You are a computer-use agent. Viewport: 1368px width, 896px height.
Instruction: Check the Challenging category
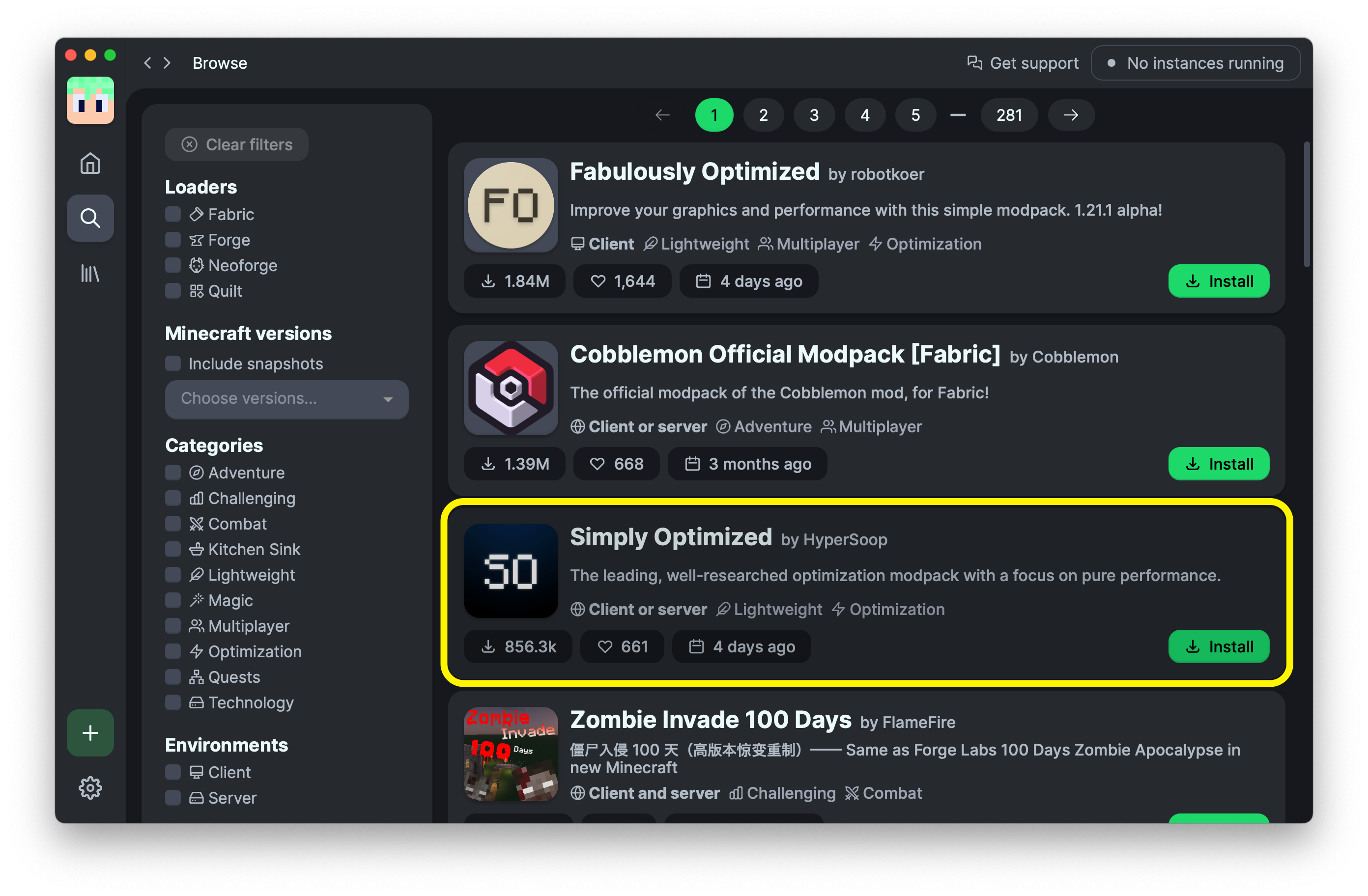[173, 498]
